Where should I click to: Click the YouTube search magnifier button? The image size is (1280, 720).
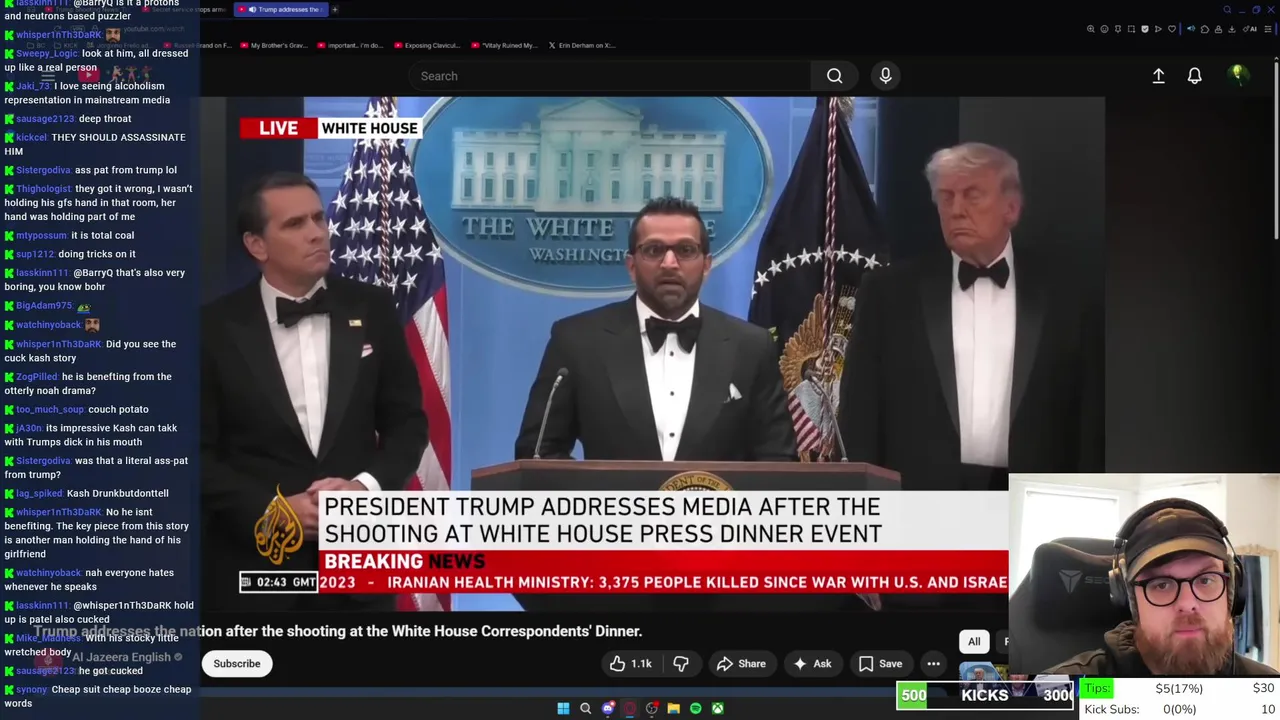(834, 76)
